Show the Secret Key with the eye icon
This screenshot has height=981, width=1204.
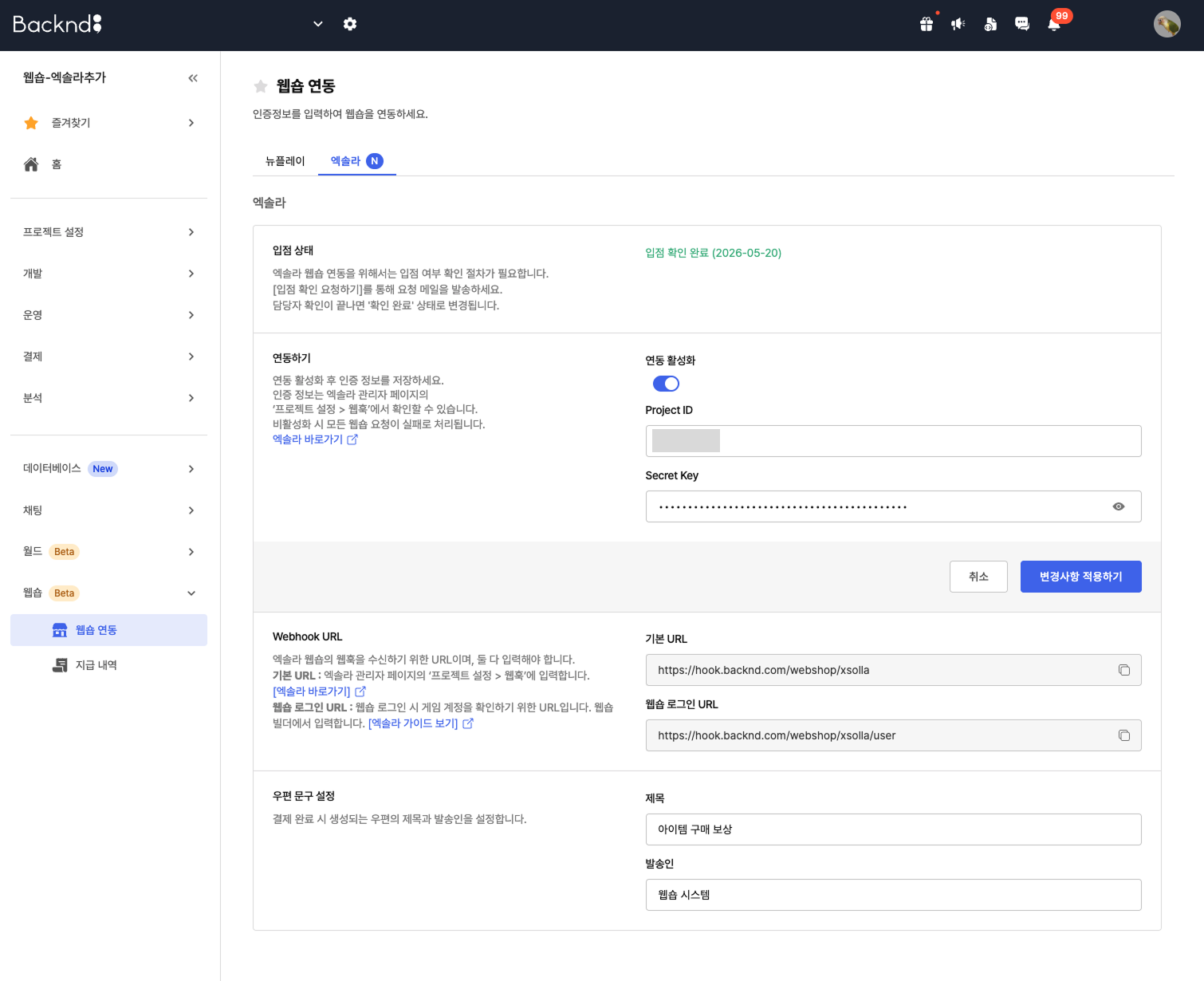(1119, 506)
